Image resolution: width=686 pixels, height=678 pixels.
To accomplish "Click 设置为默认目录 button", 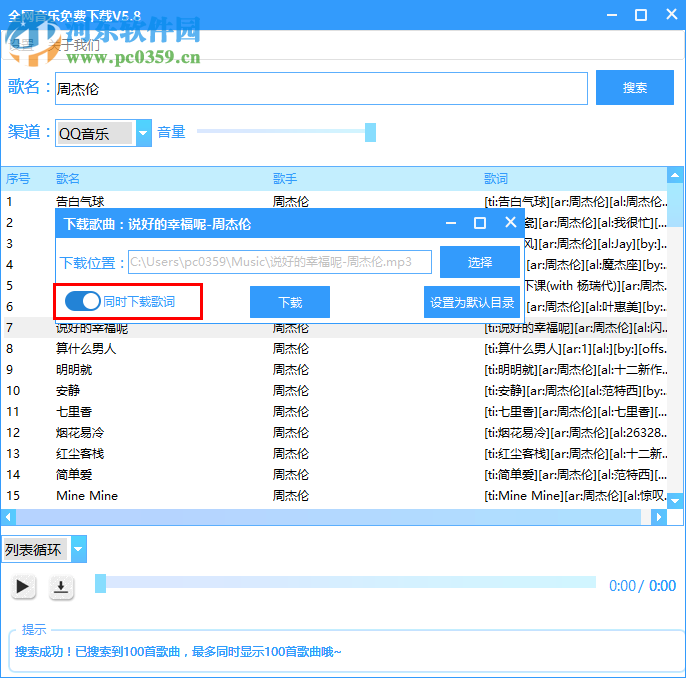I will point(472,302).
